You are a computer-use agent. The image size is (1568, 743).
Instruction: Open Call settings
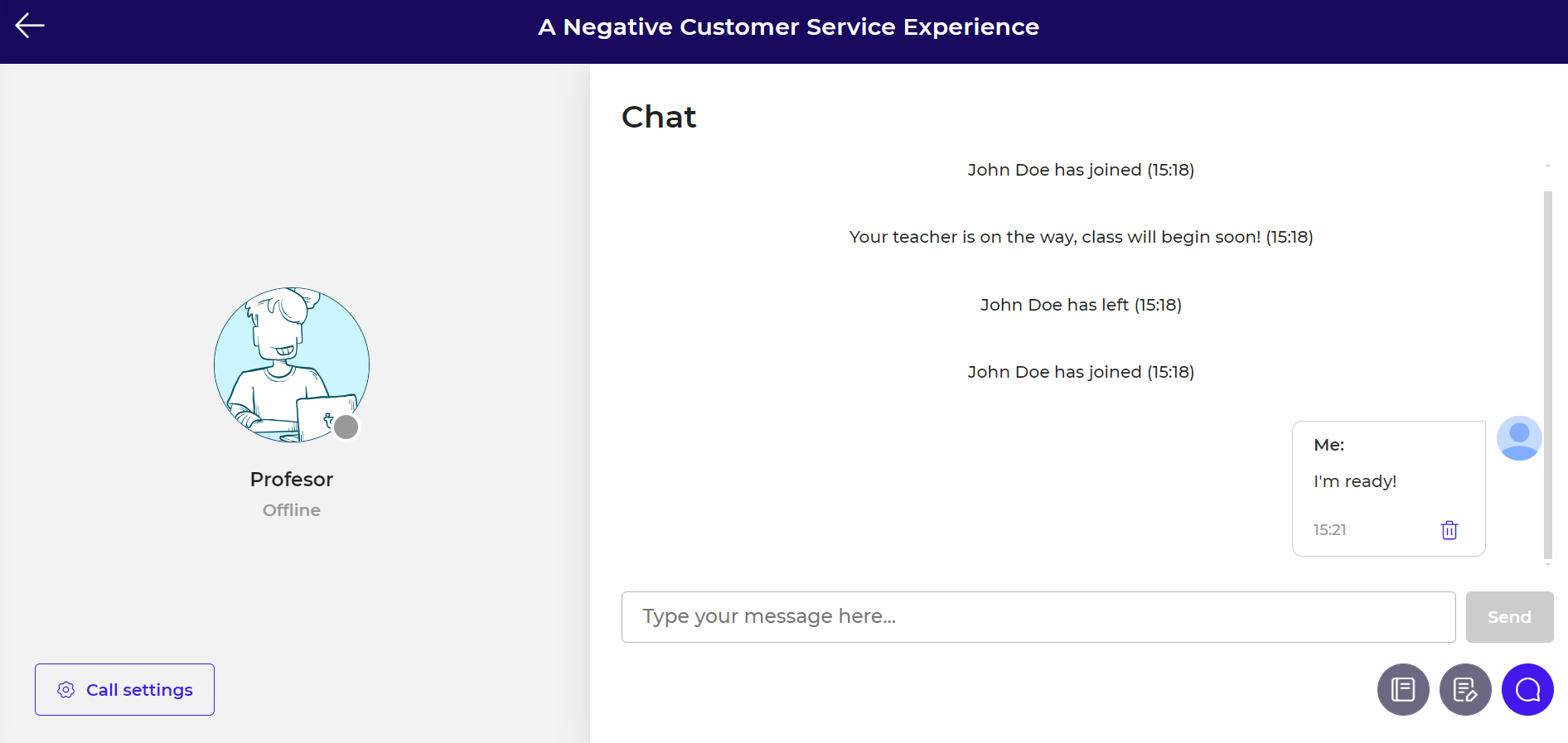[124, 690]
